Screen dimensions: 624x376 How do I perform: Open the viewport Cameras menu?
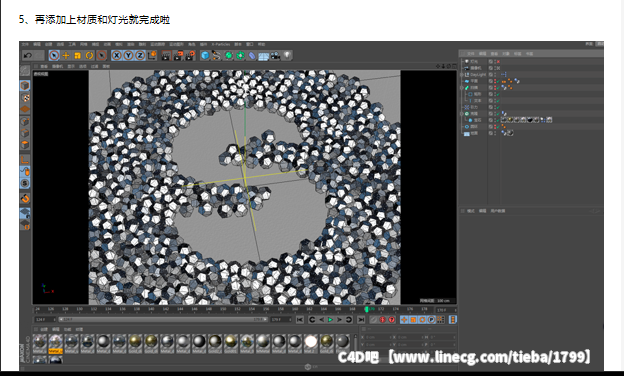tap(58, 66)
